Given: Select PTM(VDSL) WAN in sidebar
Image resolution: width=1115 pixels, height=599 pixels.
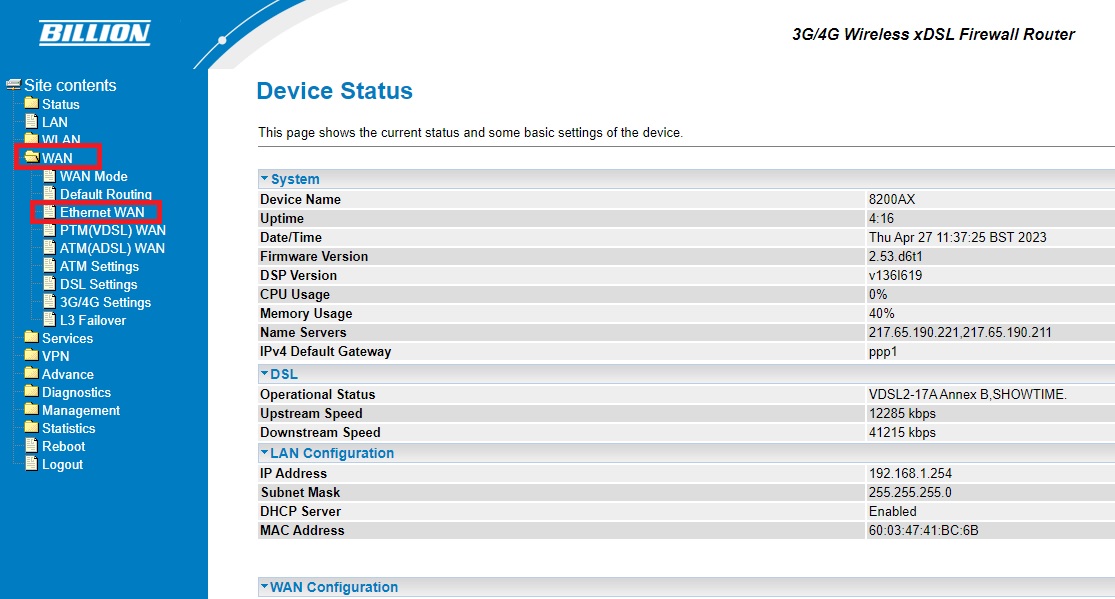Looking at the screenshot, I should (x=112, y=230).
